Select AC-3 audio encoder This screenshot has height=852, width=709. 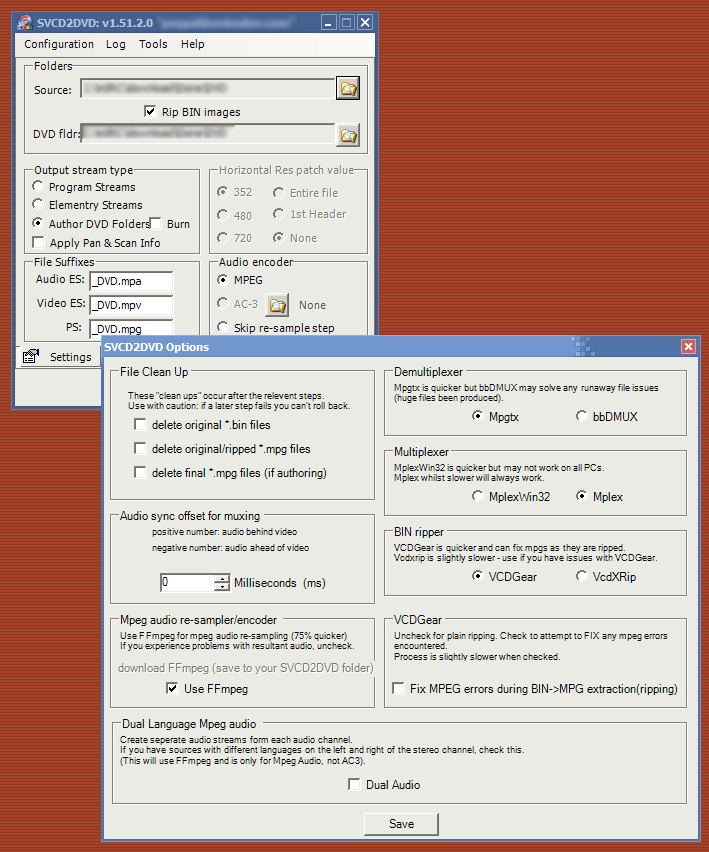coord(222,303)
